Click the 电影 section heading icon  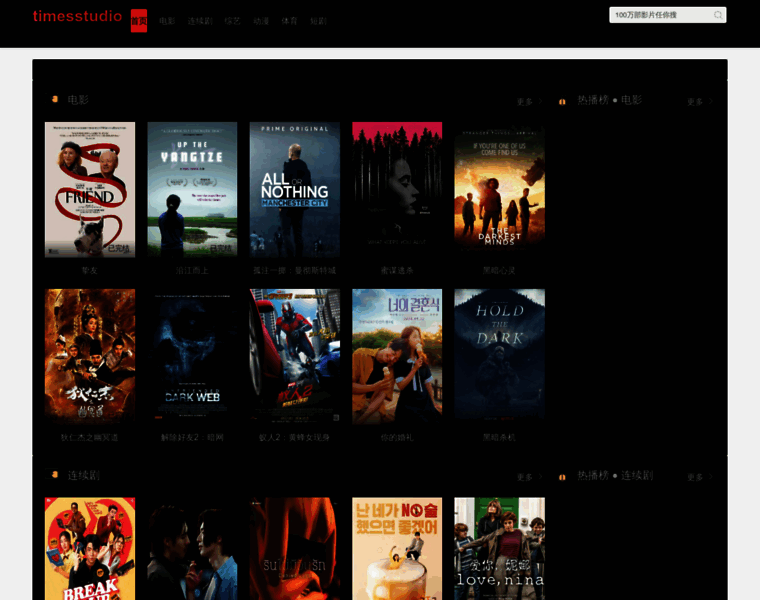click(x=55, y=99)
